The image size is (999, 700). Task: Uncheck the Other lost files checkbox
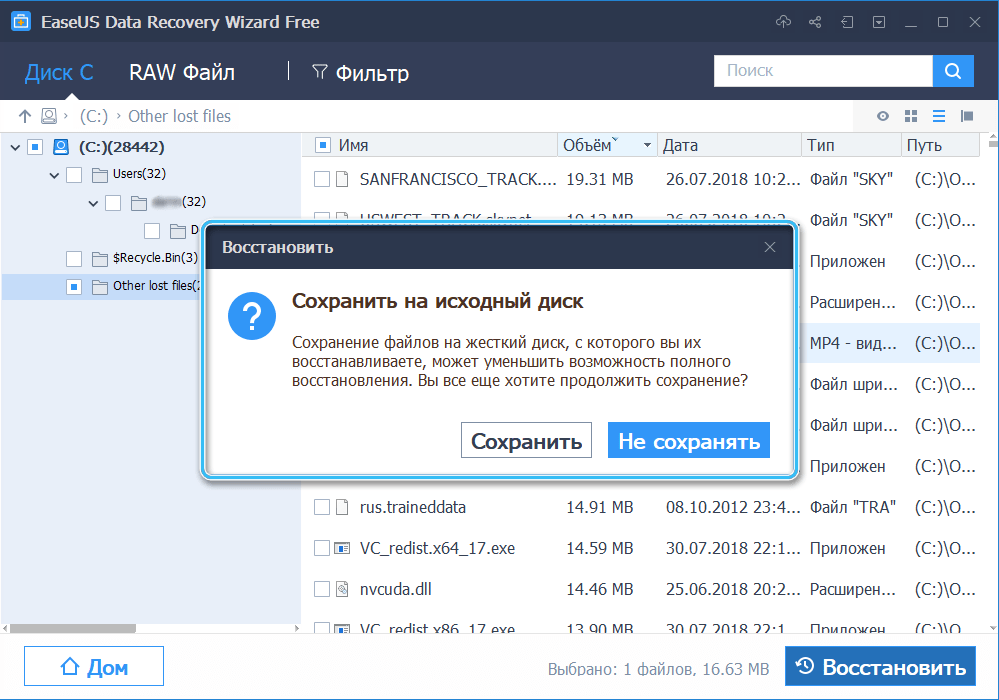[74, 285]
